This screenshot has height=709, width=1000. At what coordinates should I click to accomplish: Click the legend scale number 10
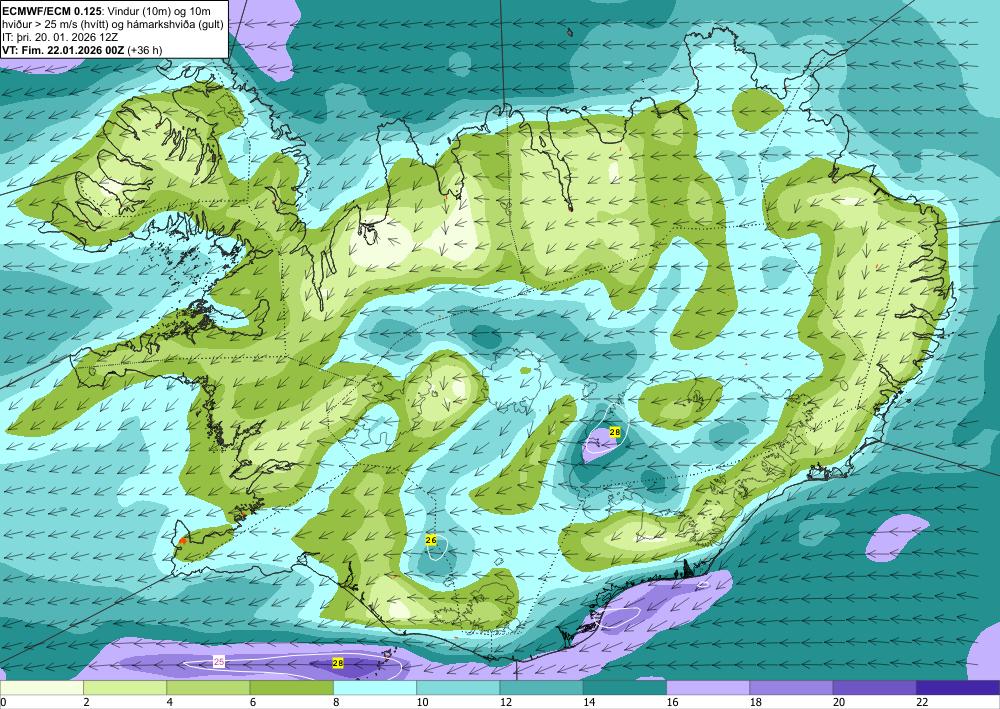point(422,702)
